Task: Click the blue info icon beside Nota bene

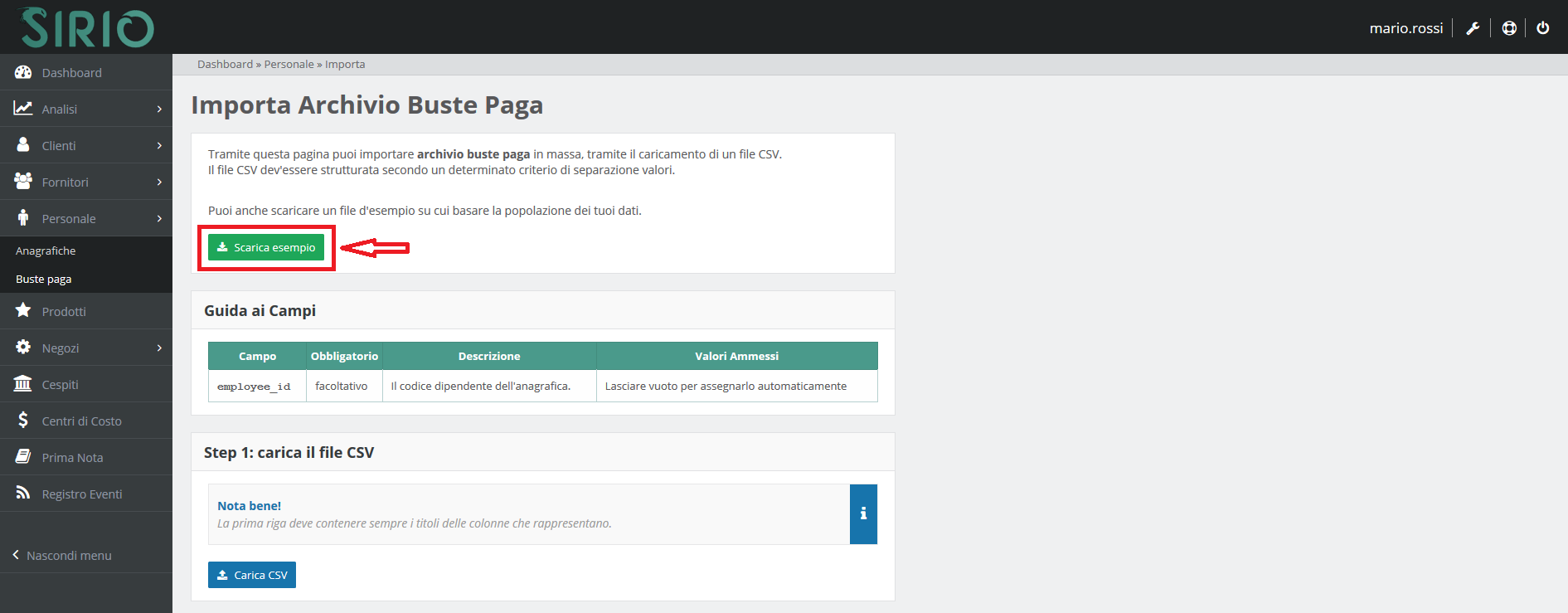Action: pos(863,514)
